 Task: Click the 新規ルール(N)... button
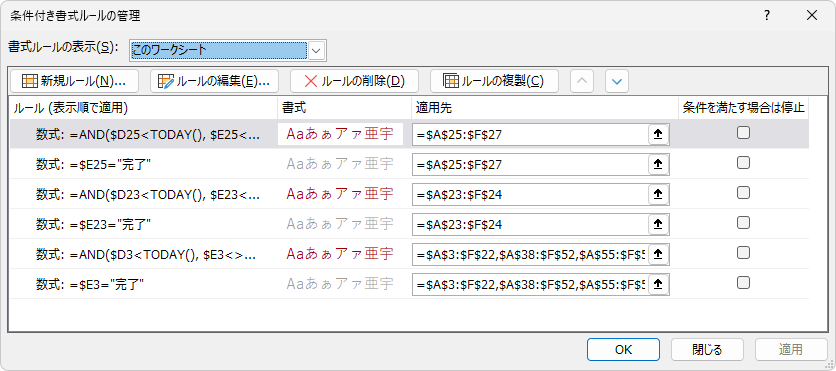(x=74, y=81)
